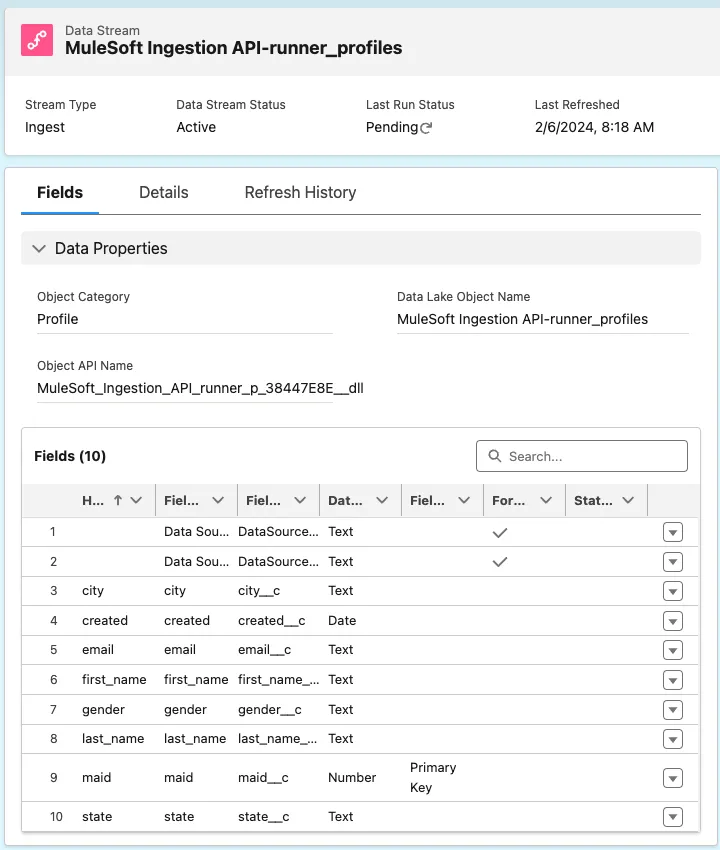This screenshot has width=720, height=850.
Task: Click the Fields (10) heading
Action: pos(70,456)
